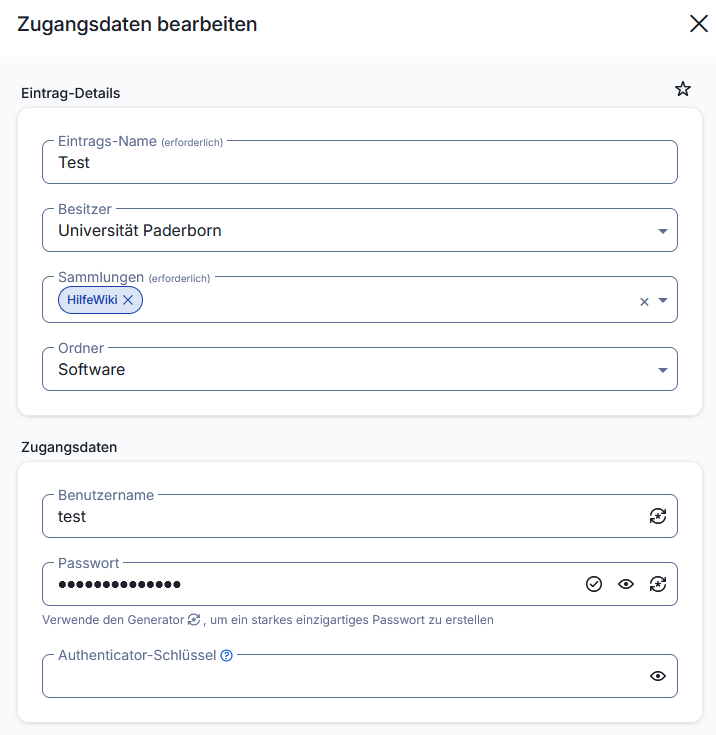Generate a new password with generator icon
This screenshot has height=735, width=716.
click(657, 584)
